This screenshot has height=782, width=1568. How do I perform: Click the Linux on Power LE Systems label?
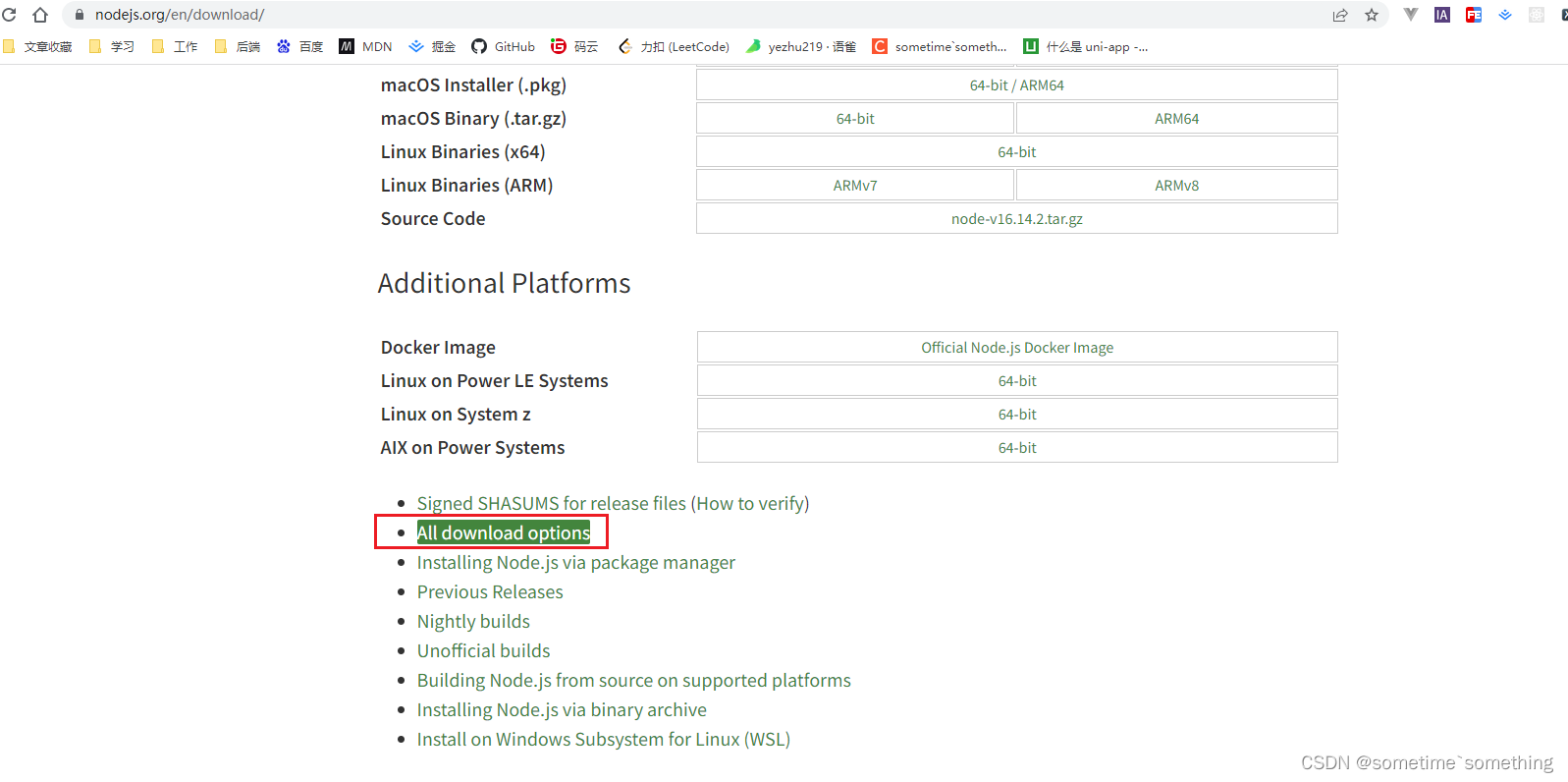coord(494,381)
